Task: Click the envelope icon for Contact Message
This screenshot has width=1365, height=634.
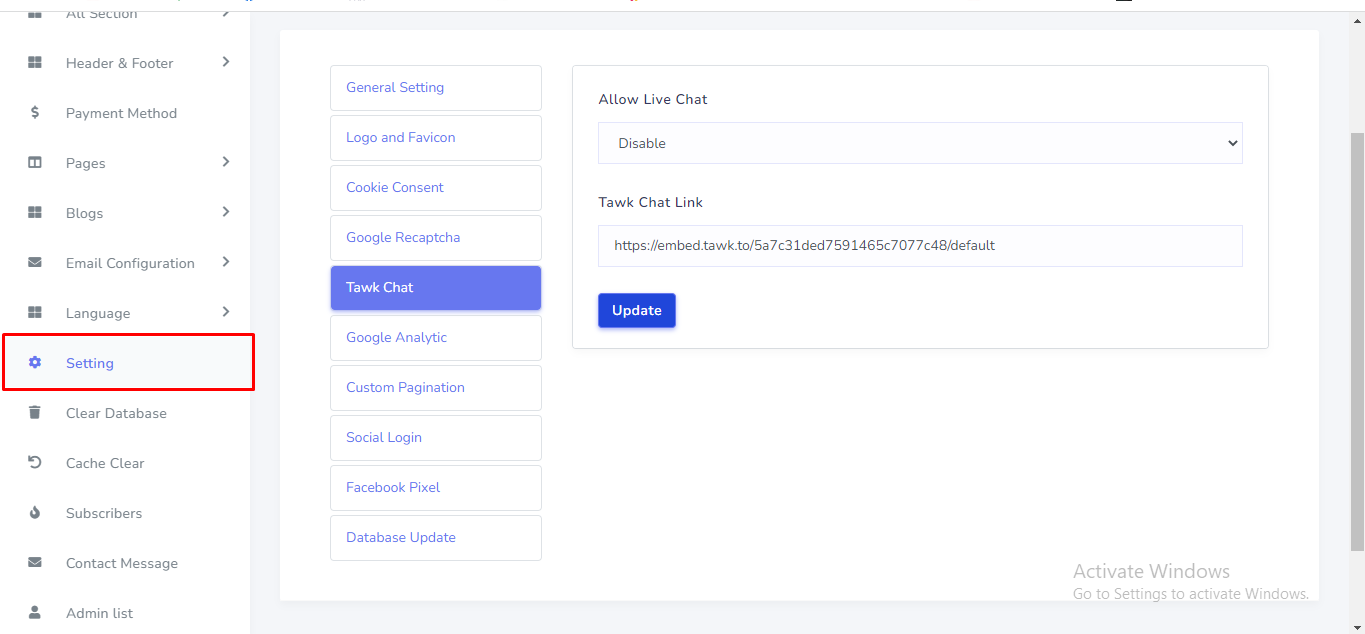Action: click(35, 563)
